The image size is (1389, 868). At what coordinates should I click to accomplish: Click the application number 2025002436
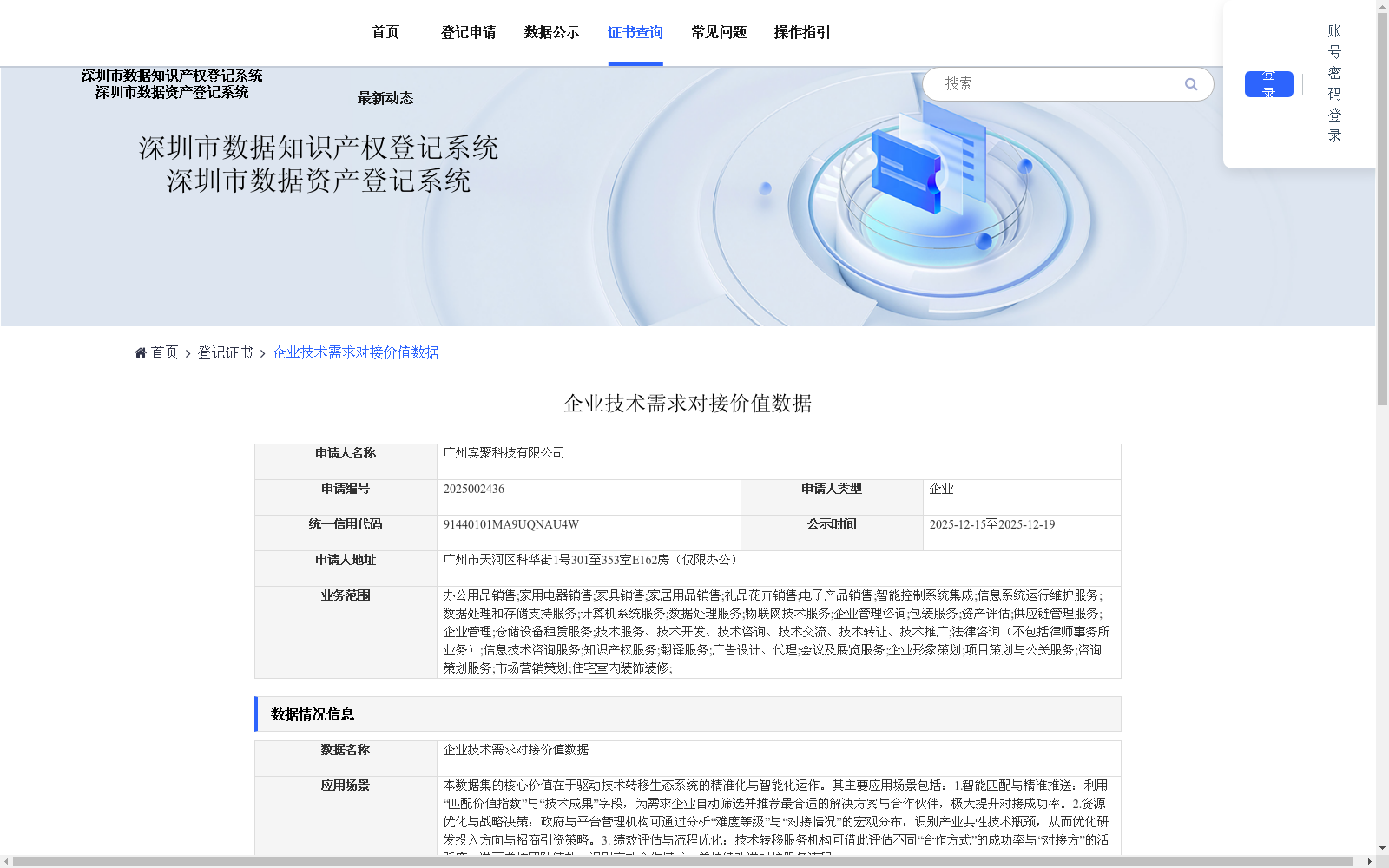474,489
